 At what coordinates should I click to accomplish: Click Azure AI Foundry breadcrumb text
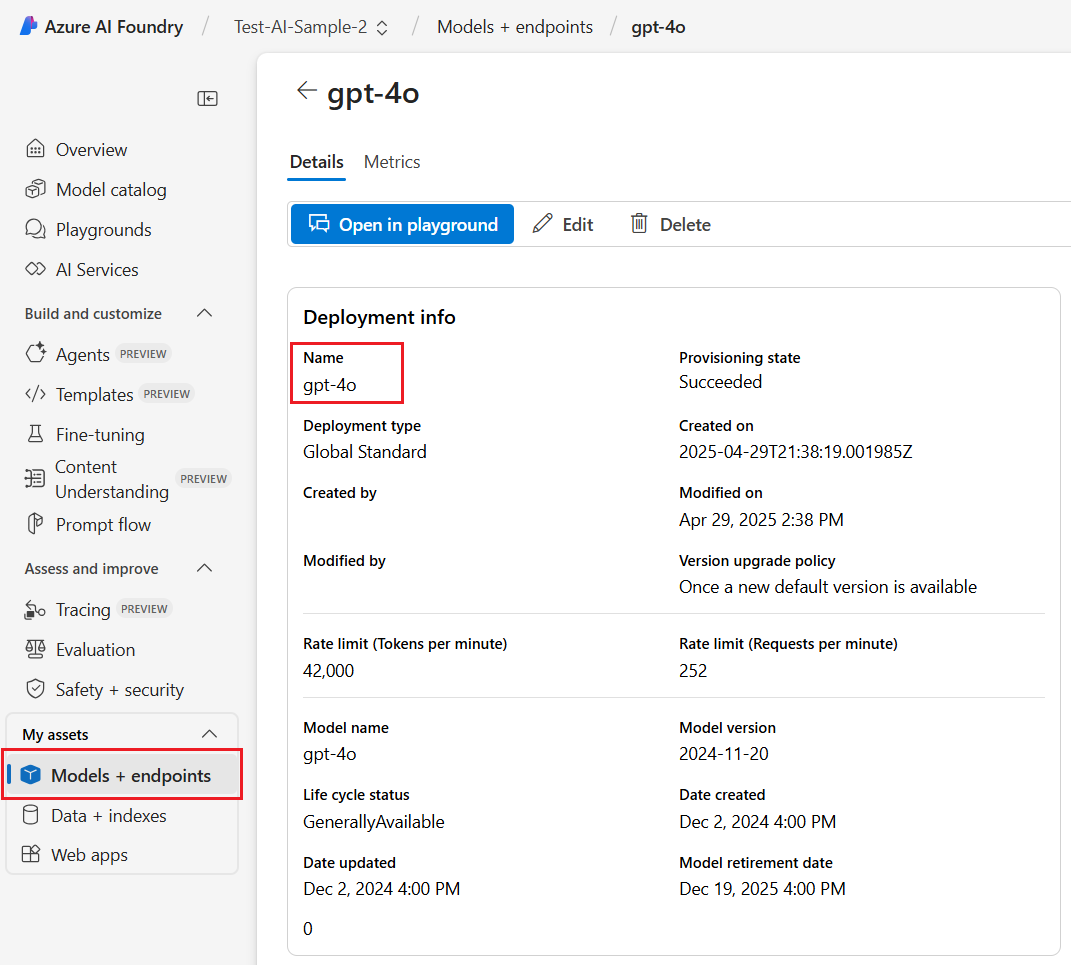click(113, 27)
